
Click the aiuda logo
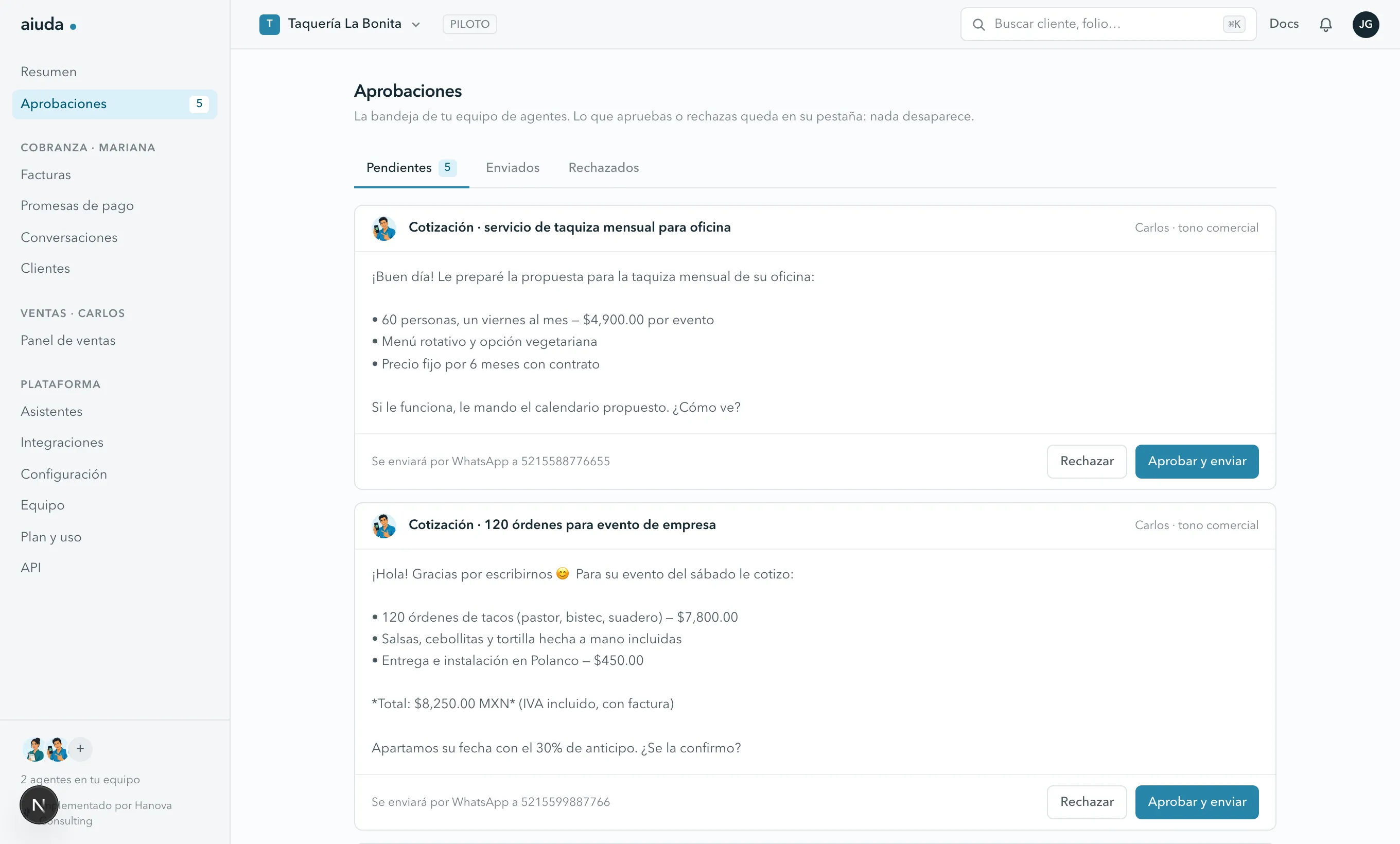[x=48, y=24]
